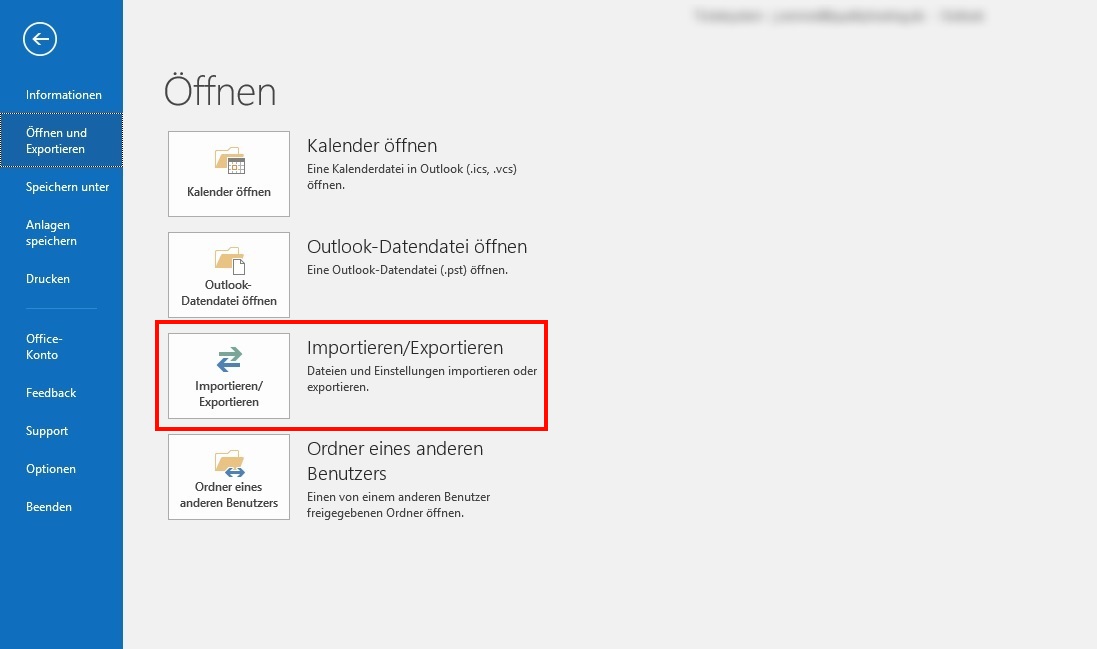The height and width of the screenshot is (649, 1097).
Task: Open the Informationen page
Action: tap(64, 95)
